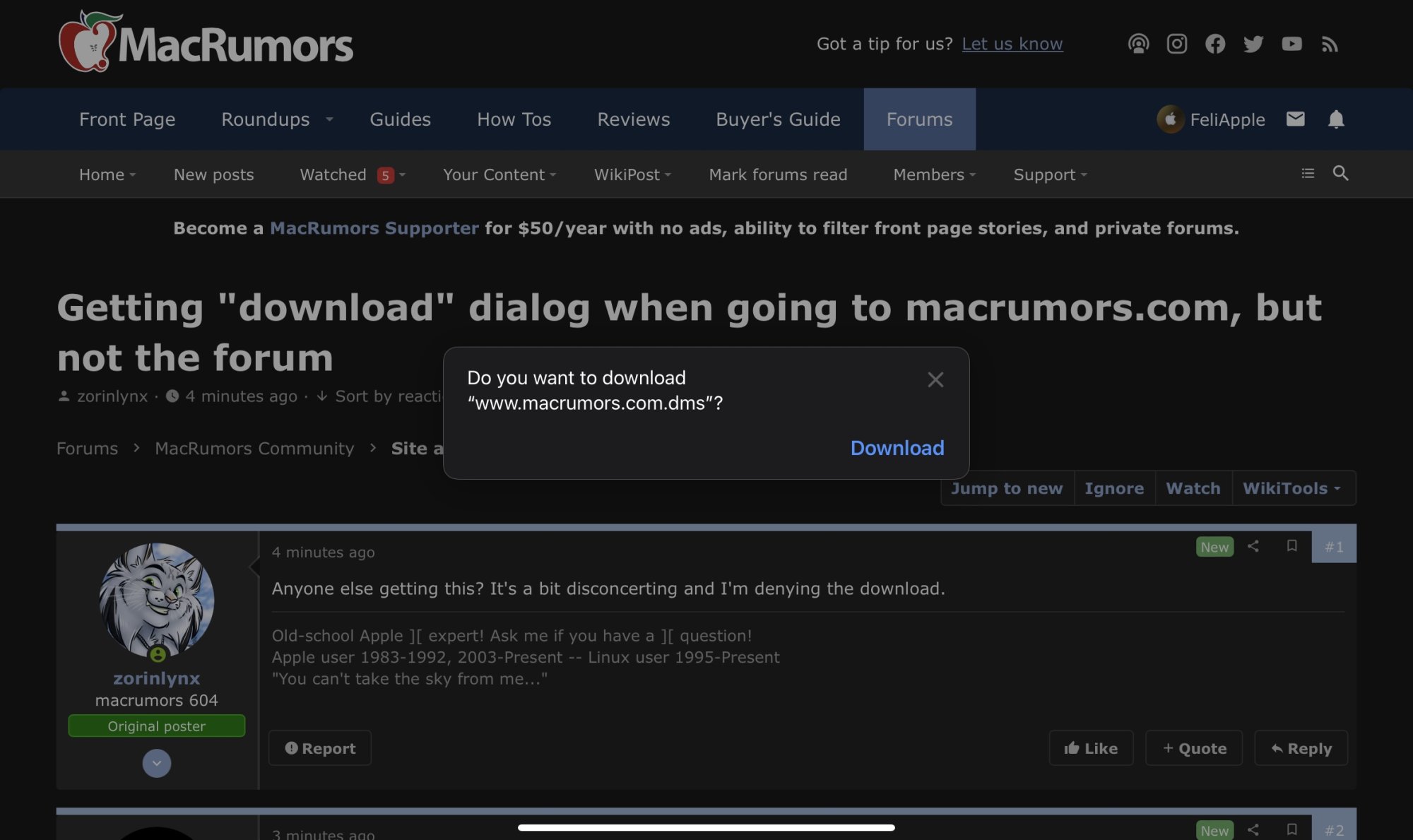The width and height of the screenshot is (1413, 840).
Task: Open the inbox envelope icon
Action: point(1295,119)
